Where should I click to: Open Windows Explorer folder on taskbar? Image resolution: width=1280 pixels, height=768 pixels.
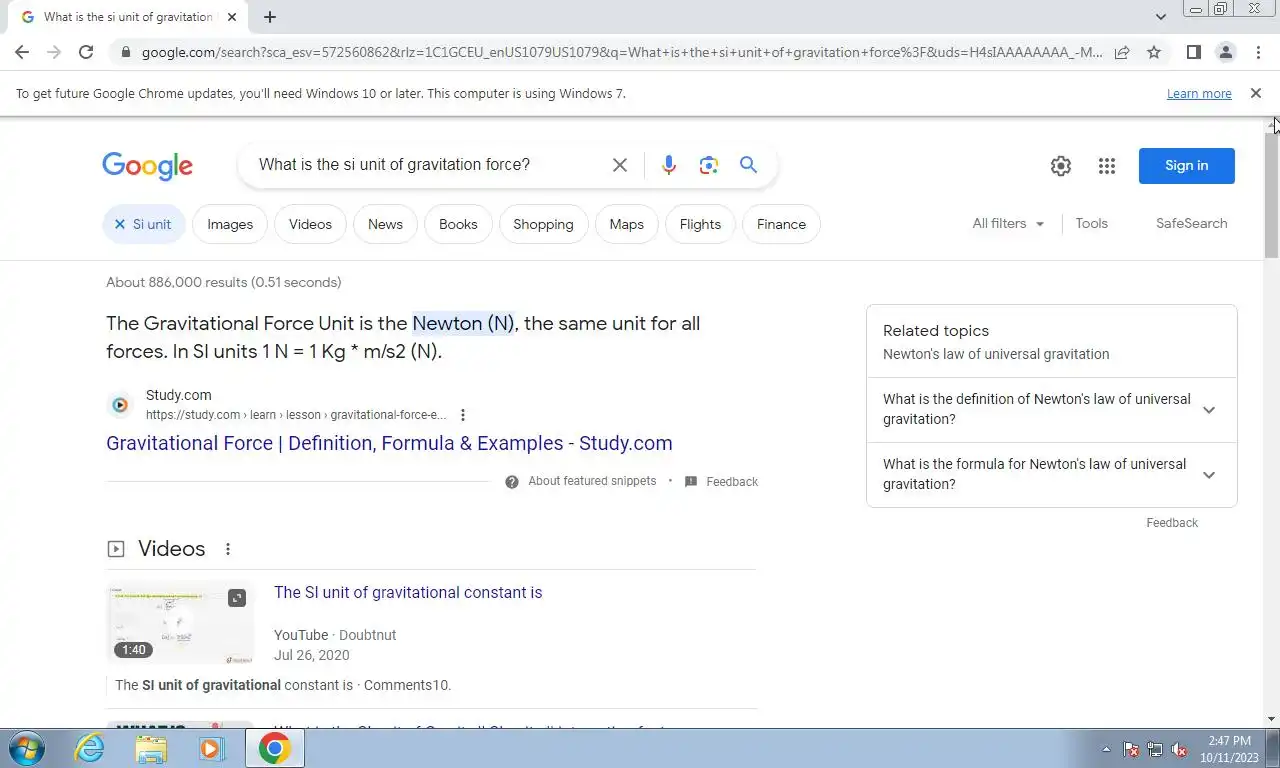pyautogui.click(x=151, y=748)
